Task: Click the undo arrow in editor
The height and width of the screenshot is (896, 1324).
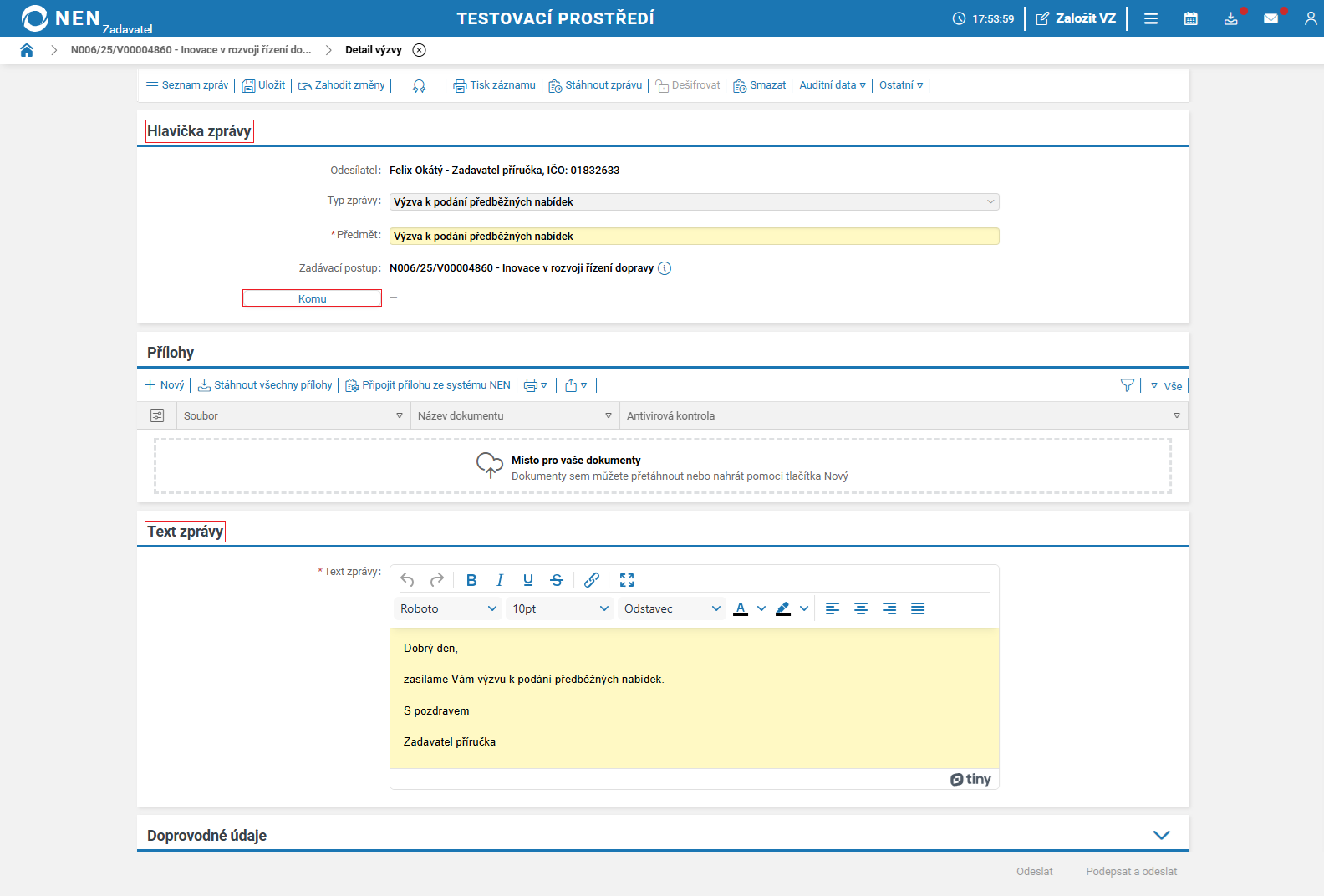Action: 407,580
